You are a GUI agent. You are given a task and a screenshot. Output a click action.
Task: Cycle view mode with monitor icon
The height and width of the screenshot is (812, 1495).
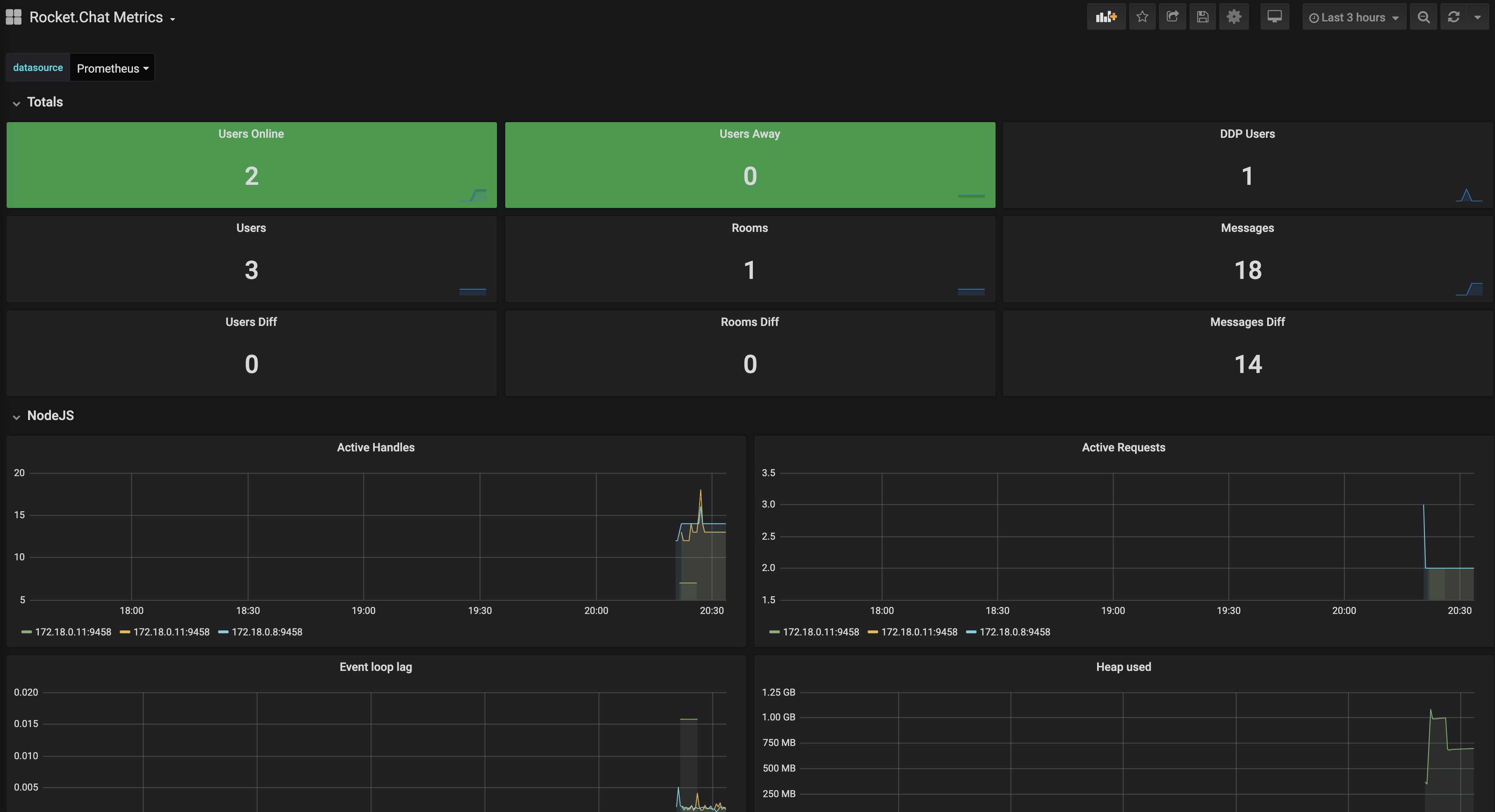tap(1275, 17)
